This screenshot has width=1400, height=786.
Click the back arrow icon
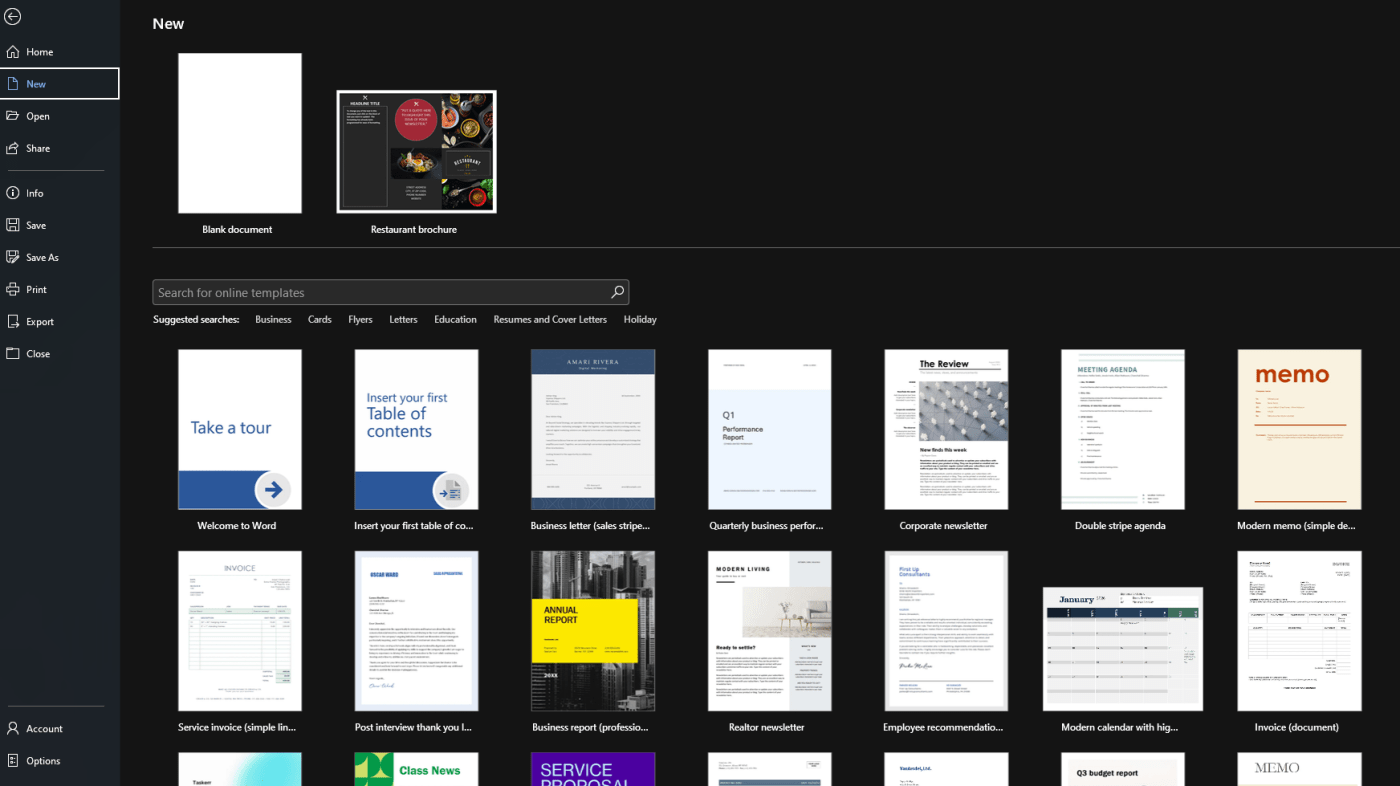13,17
